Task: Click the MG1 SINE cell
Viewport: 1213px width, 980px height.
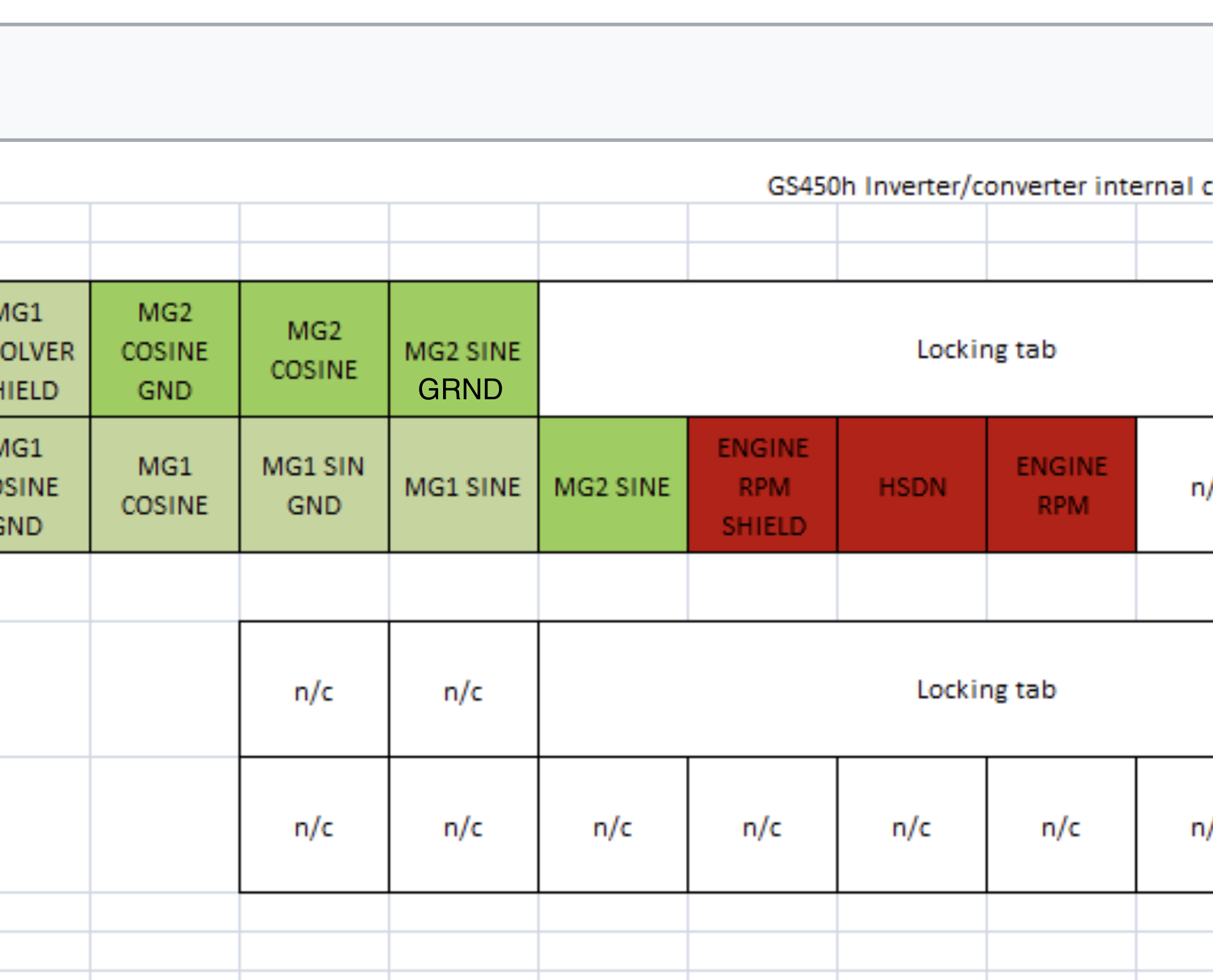Action: tap(463, 485)
